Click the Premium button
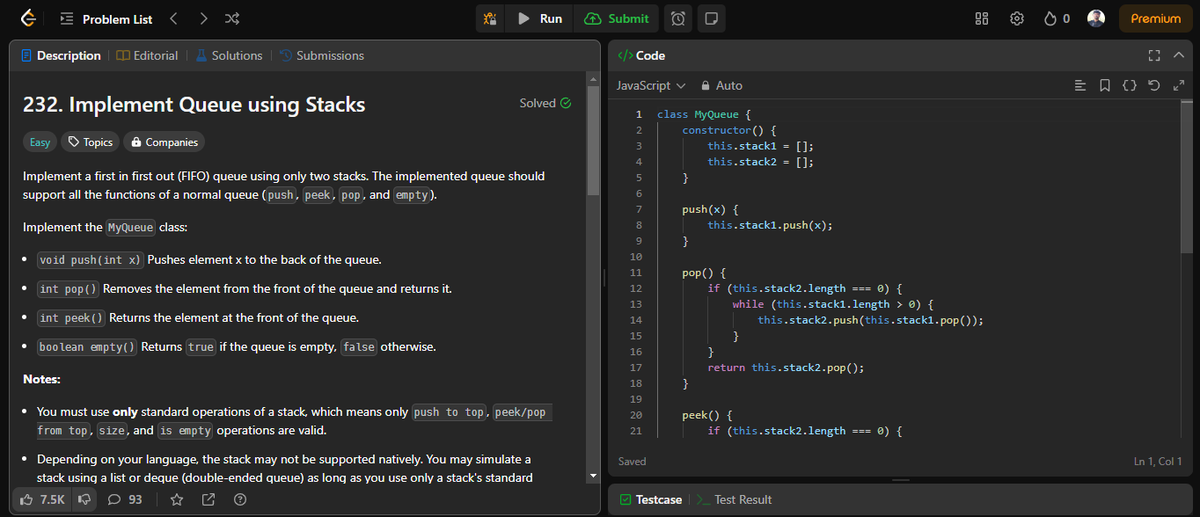The height and width of the screenshot is (517, 1200). [x=1155, y=19]
